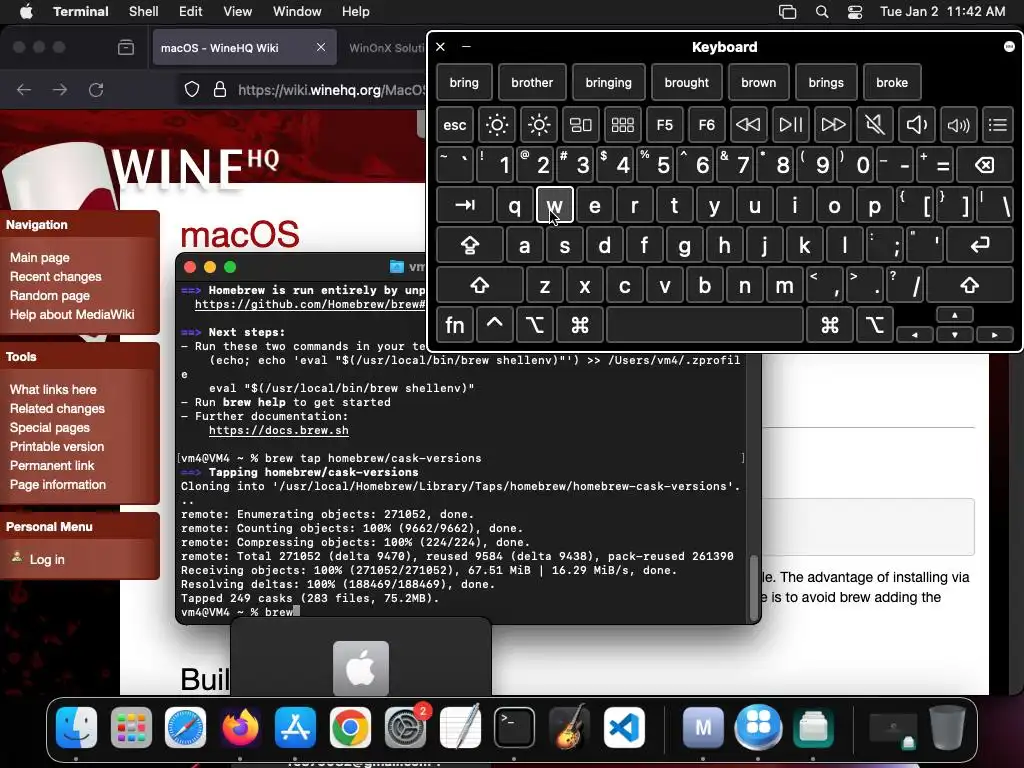This screenshot has height=768, width=1024.
Task: Open the Help menu
Action: pos(356,12)
